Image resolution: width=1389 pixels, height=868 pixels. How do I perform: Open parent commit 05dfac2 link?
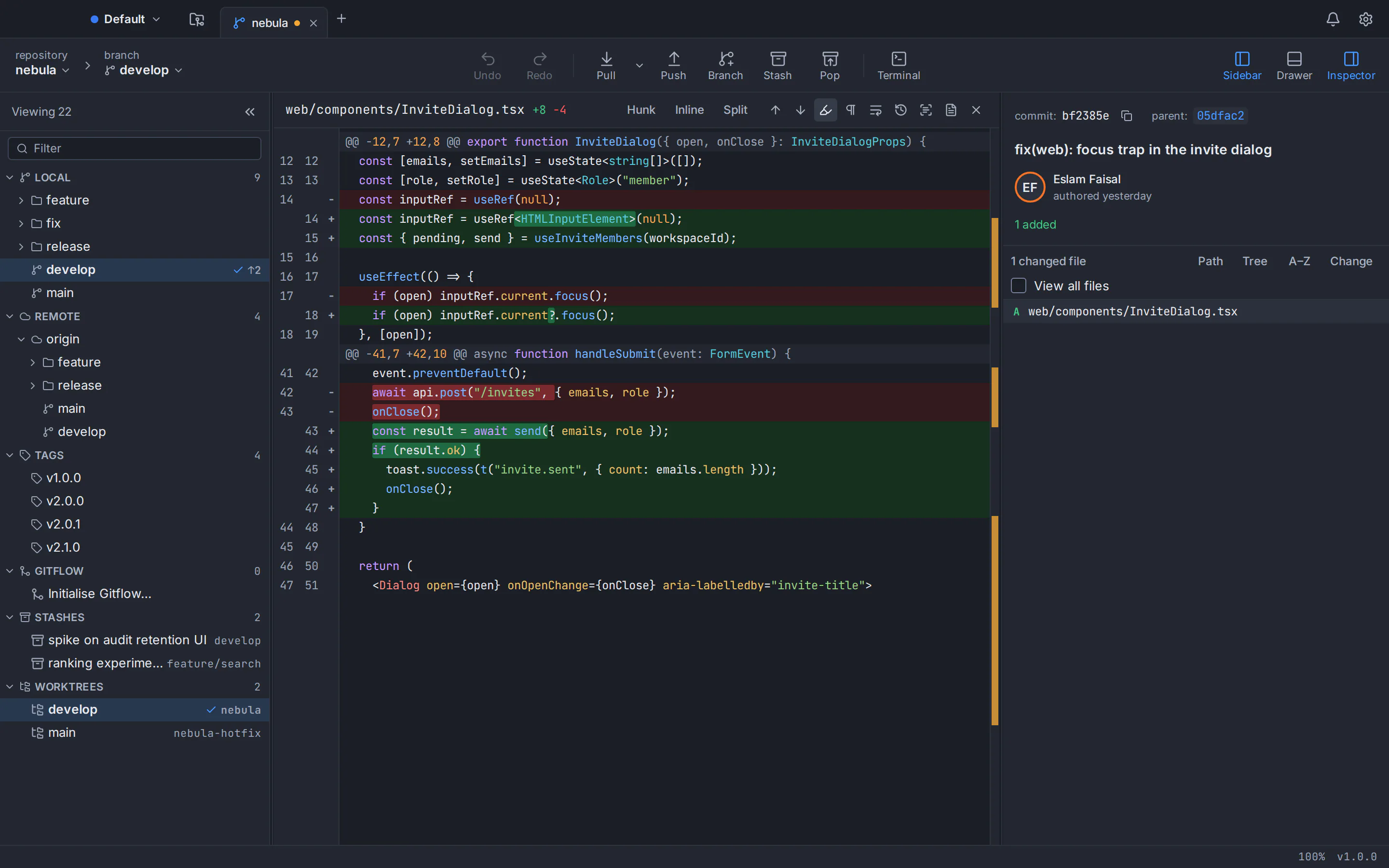pyautogui.click(x=1220, y=116)
